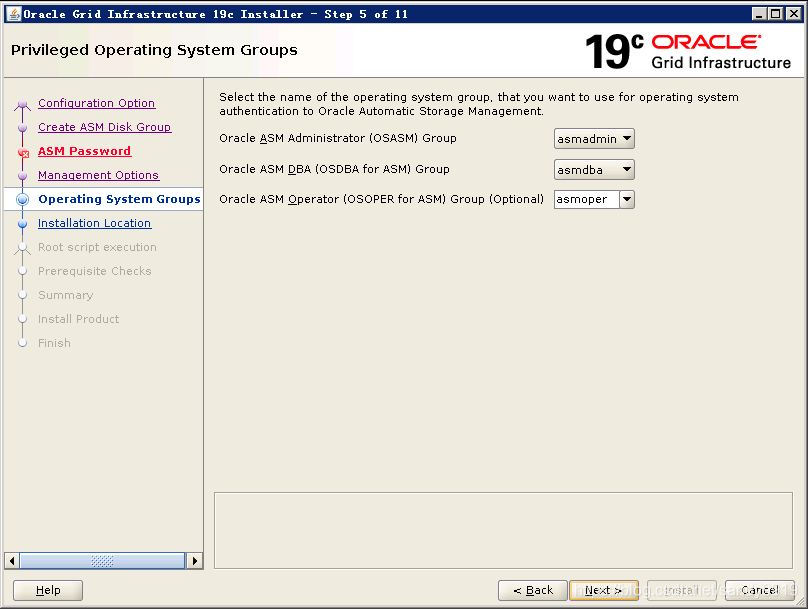
Task: Click the left arrow of the sidebar scrollbar
Action: 12,561
